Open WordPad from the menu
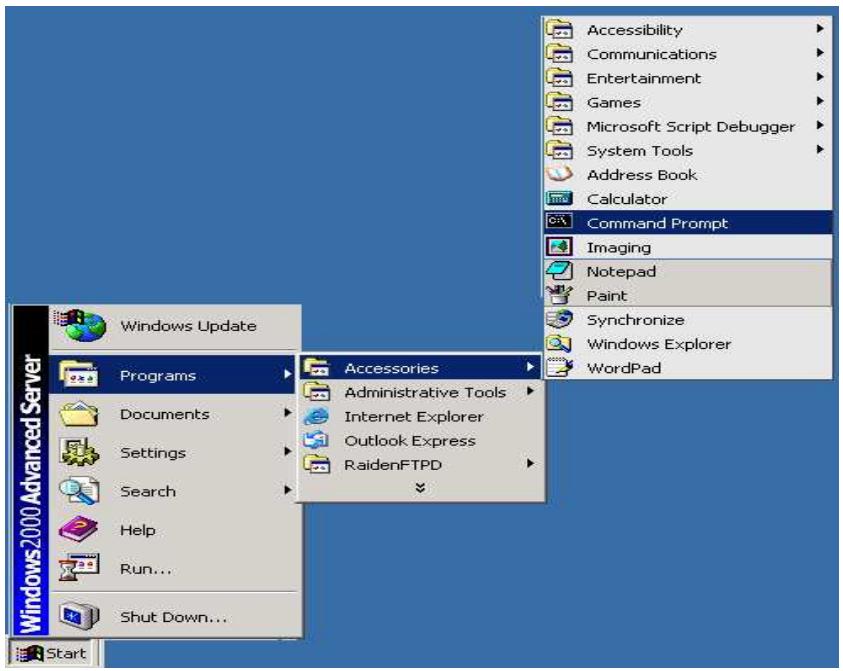The image size is (843, 671). pyautogui.click(x=688, y=368)
